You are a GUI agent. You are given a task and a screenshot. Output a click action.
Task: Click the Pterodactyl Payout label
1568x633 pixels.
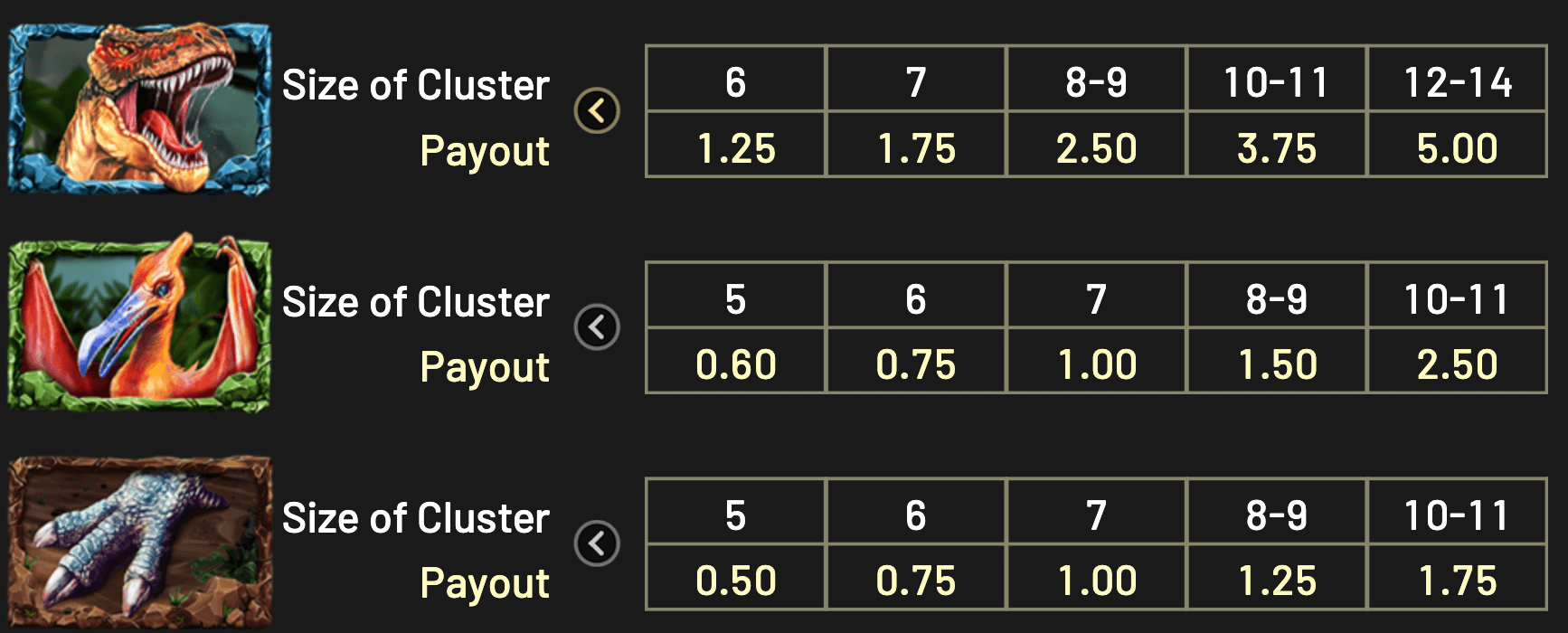pyautogui.click(x=485, y=368)
